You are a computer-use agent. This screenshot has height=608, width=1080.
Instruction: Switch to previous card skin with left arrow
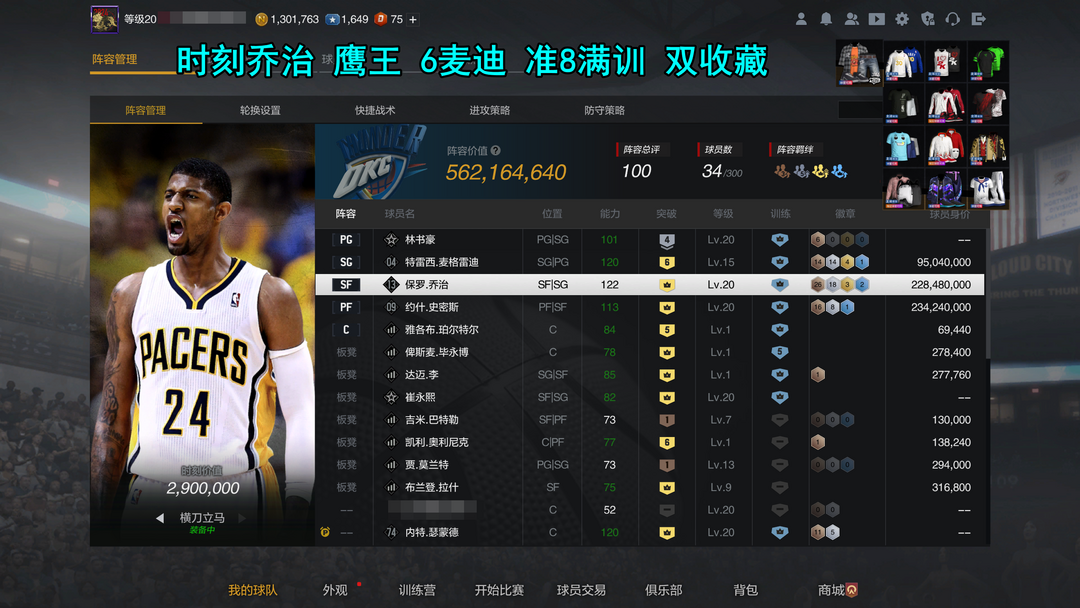pyautogui.click(x=160, y=518)
